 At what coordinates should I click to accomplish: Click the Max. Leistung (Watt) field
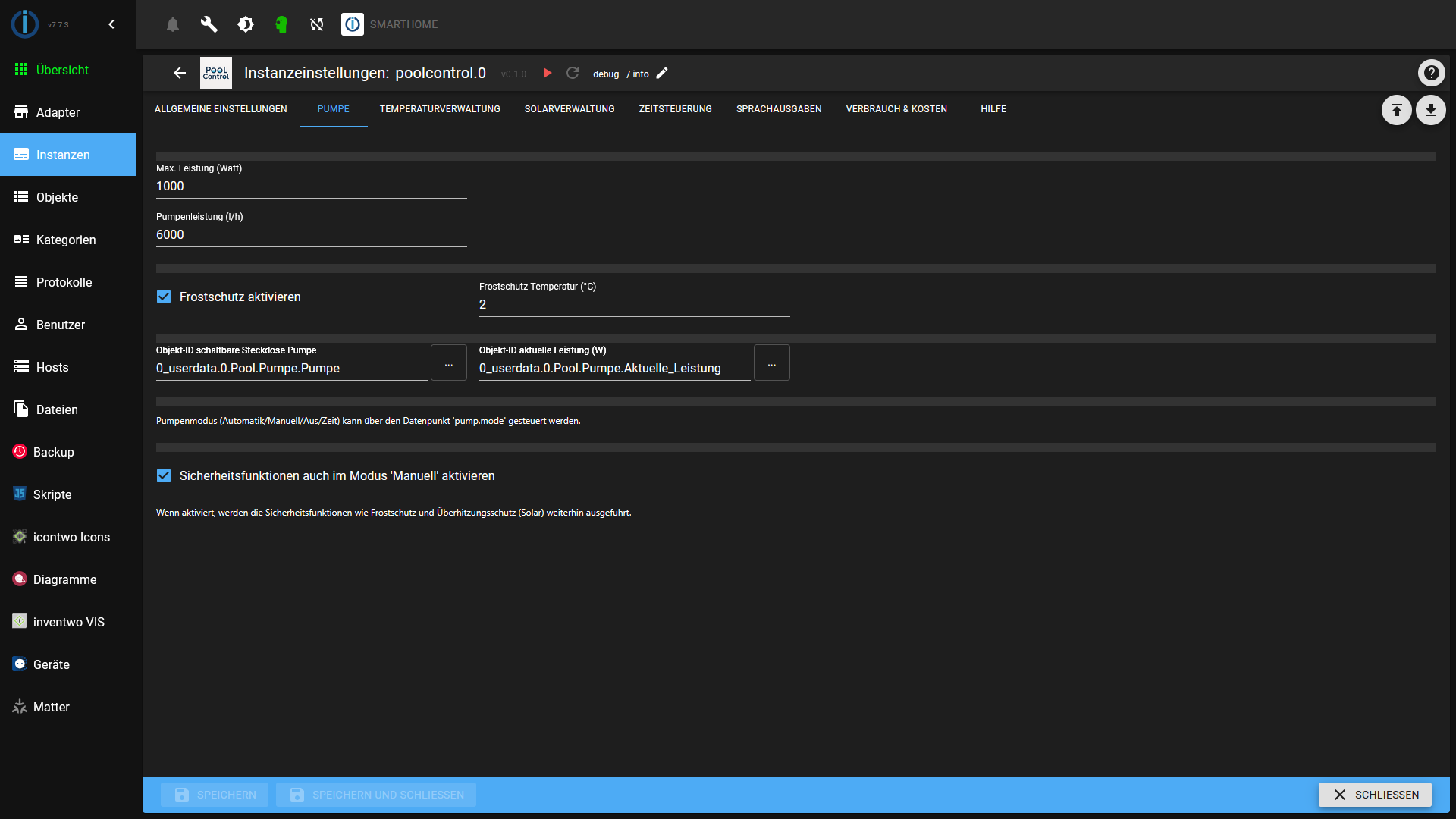point(311,187)
